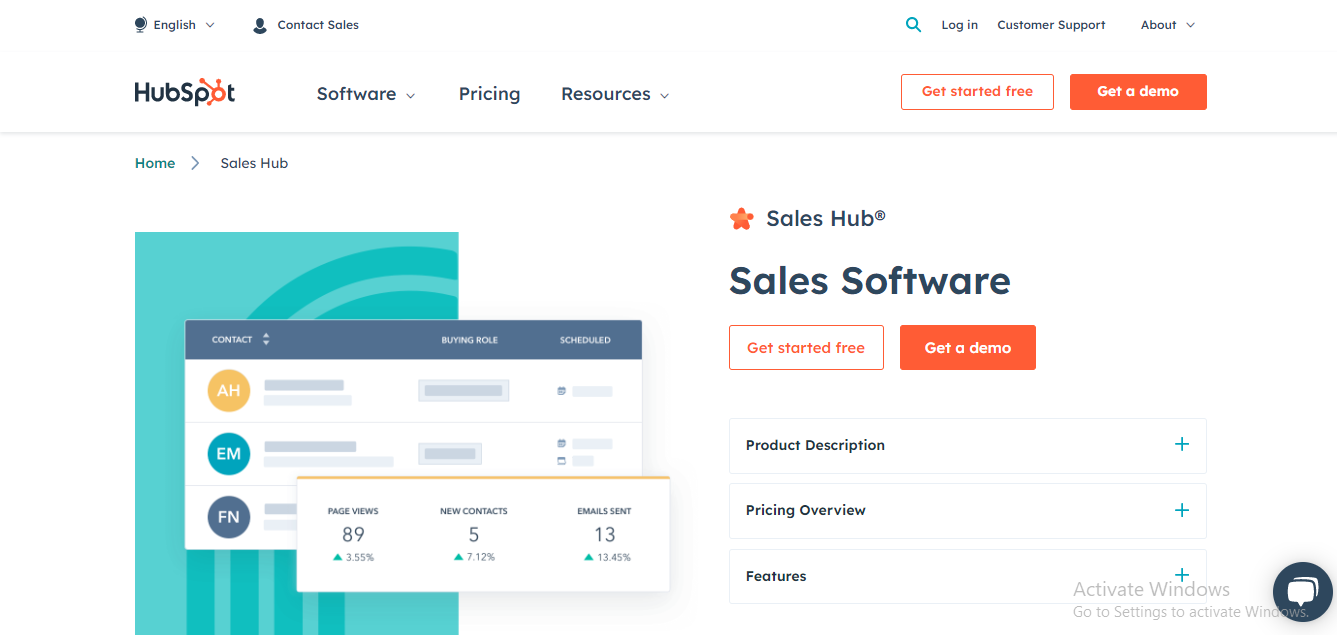The height and width of the screenshot is (635, 1337).
Task: Click the FN contact avatar
Action: (228, 517)
